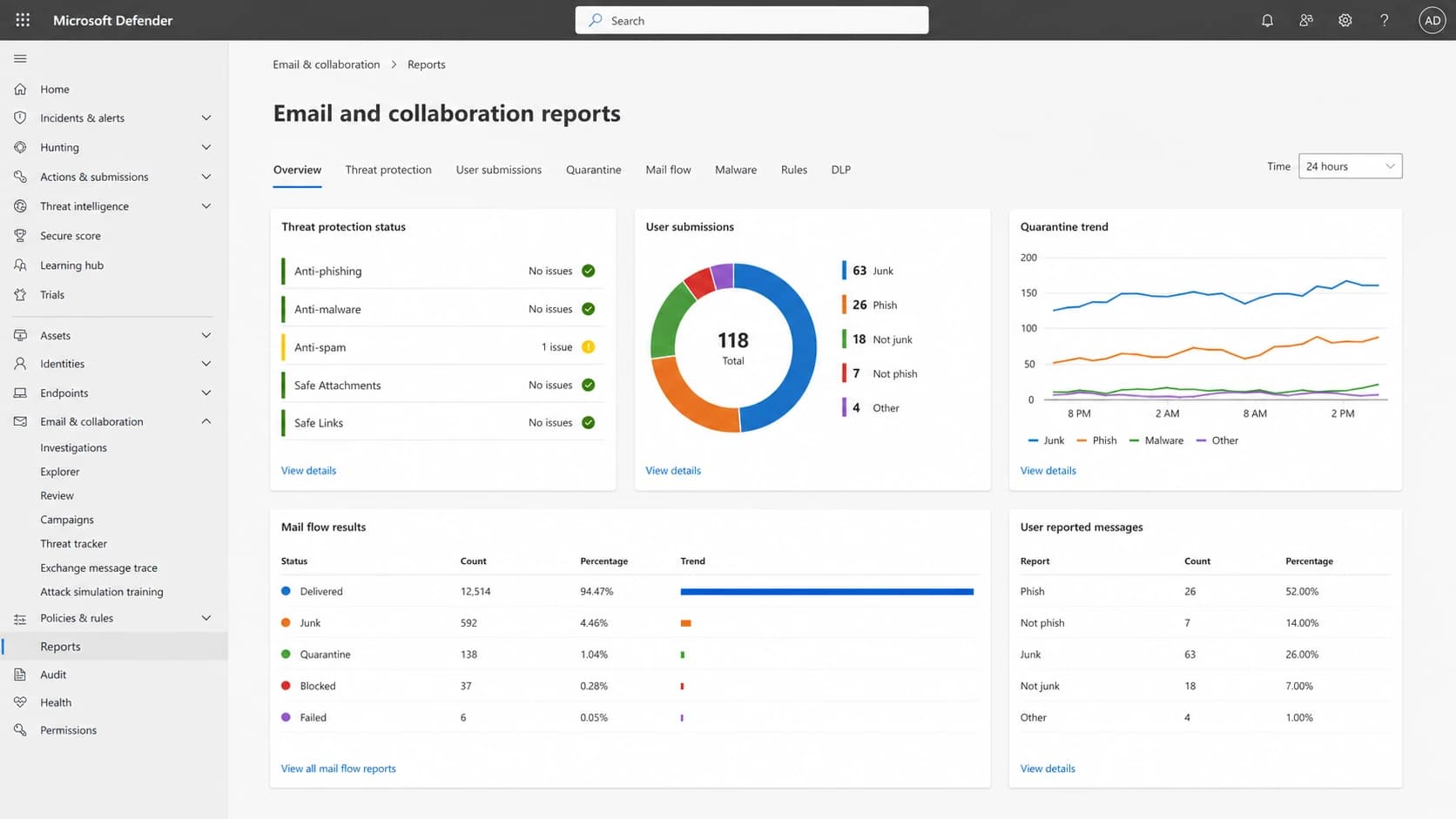The image size is (1456, 819).
Task: Click the Threat intelligence globe icon
Action: (x=20, y=206)
